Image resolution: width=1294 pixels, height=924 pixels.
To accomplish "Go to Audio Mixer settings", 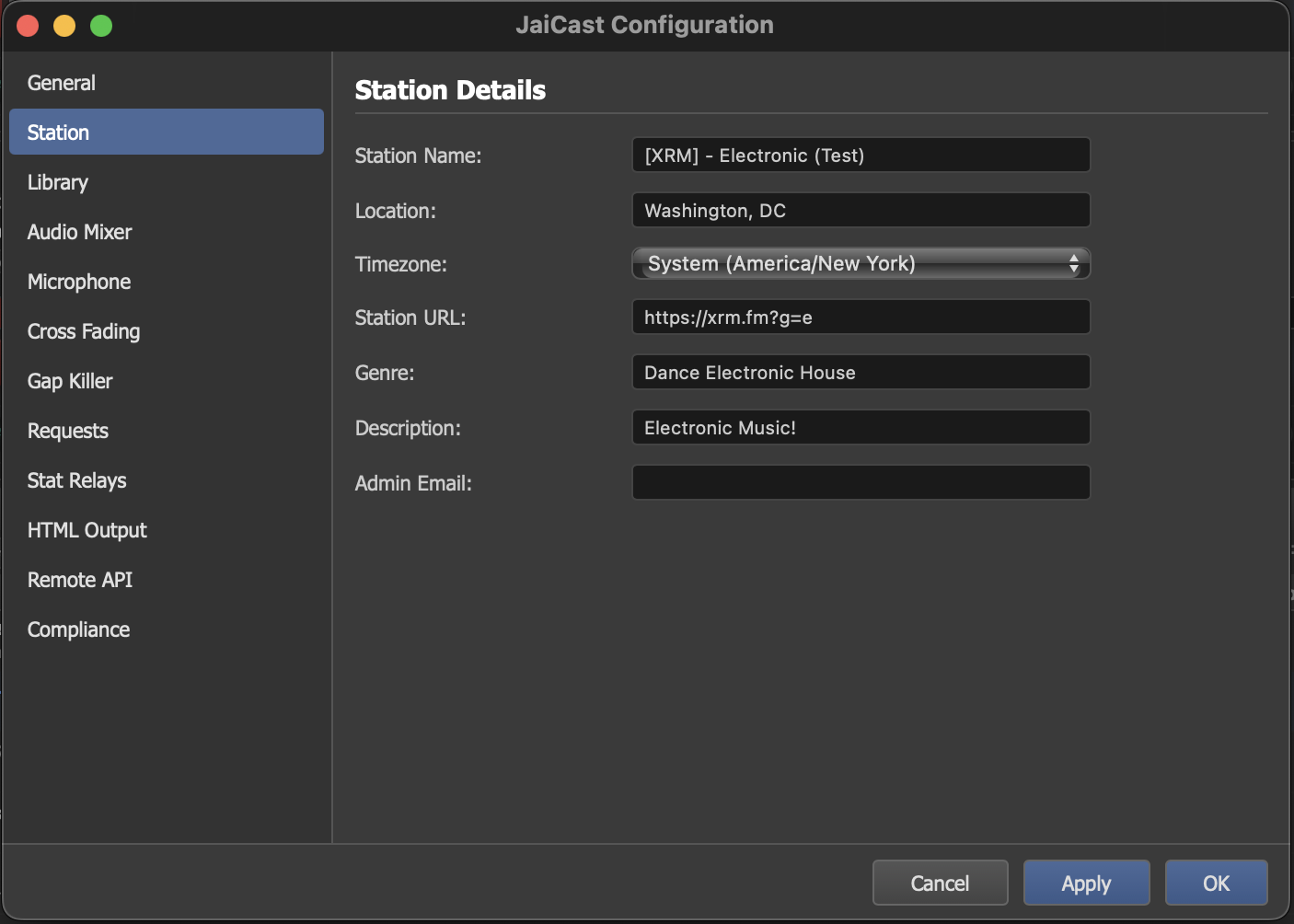I will 166,232.
